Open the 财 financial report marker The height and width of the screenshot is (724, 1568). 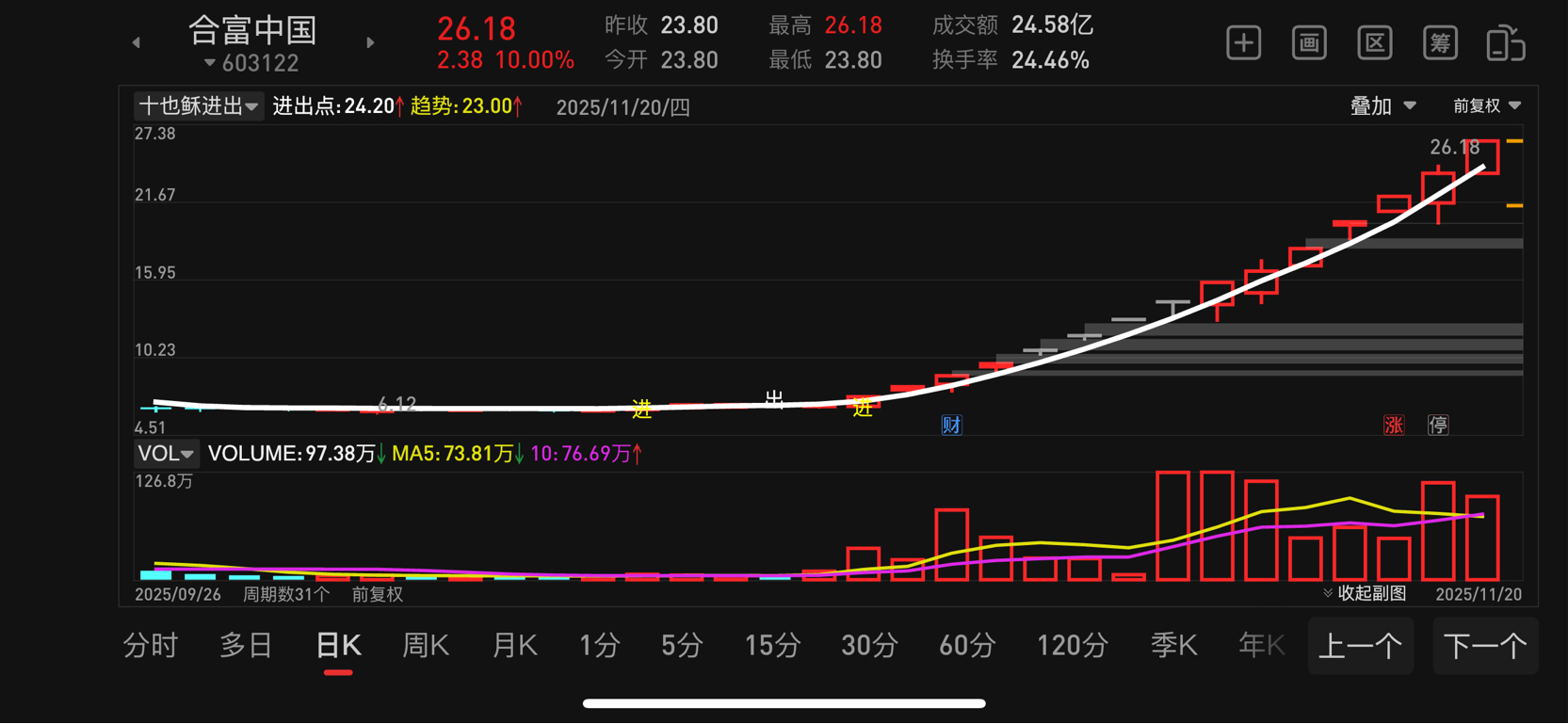[x=951, y=425]
